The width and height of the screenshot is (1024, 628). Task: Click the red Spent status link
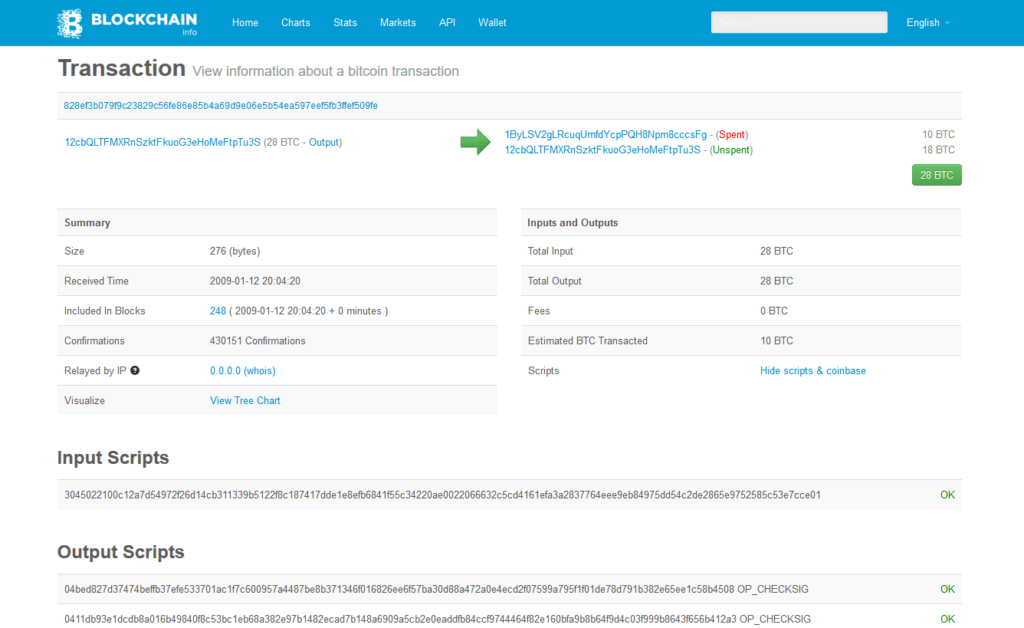[x=732, y=134]
